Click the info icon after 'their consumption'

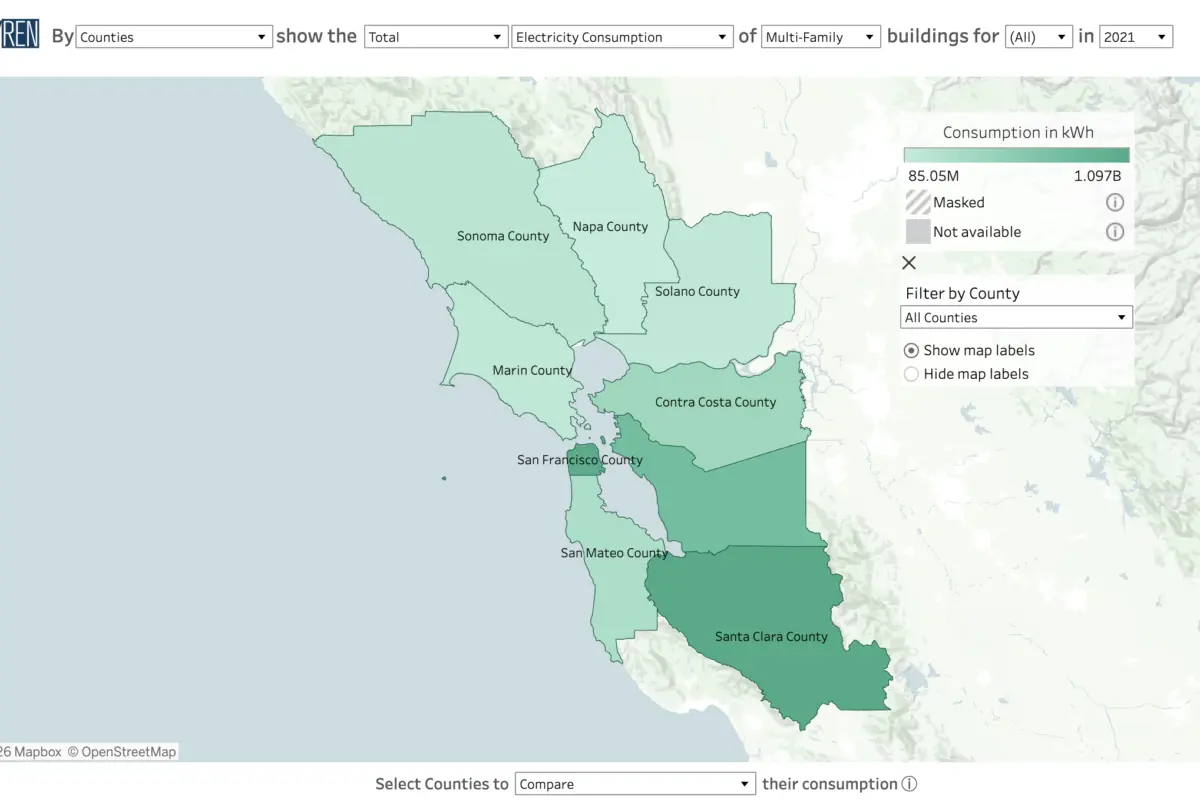point(909,785)
